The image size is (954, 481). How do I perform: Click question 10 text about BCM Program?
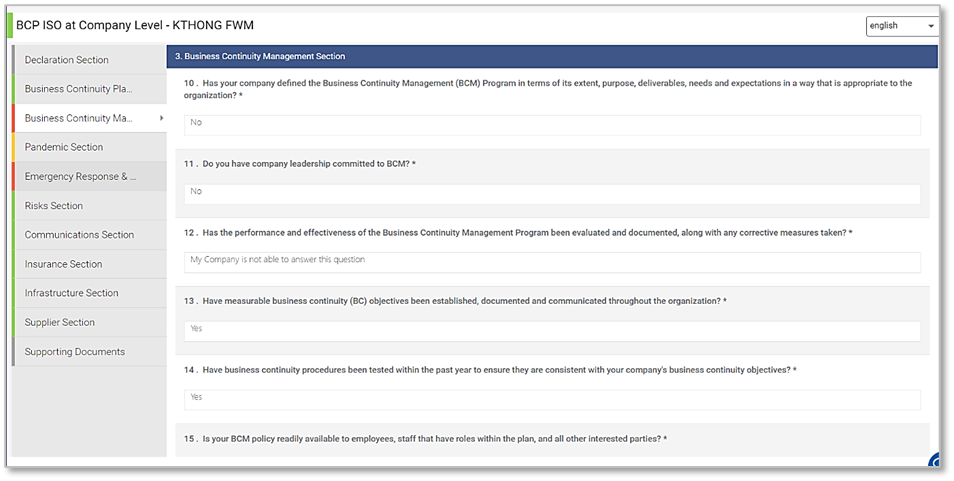(x=548, y=89)
